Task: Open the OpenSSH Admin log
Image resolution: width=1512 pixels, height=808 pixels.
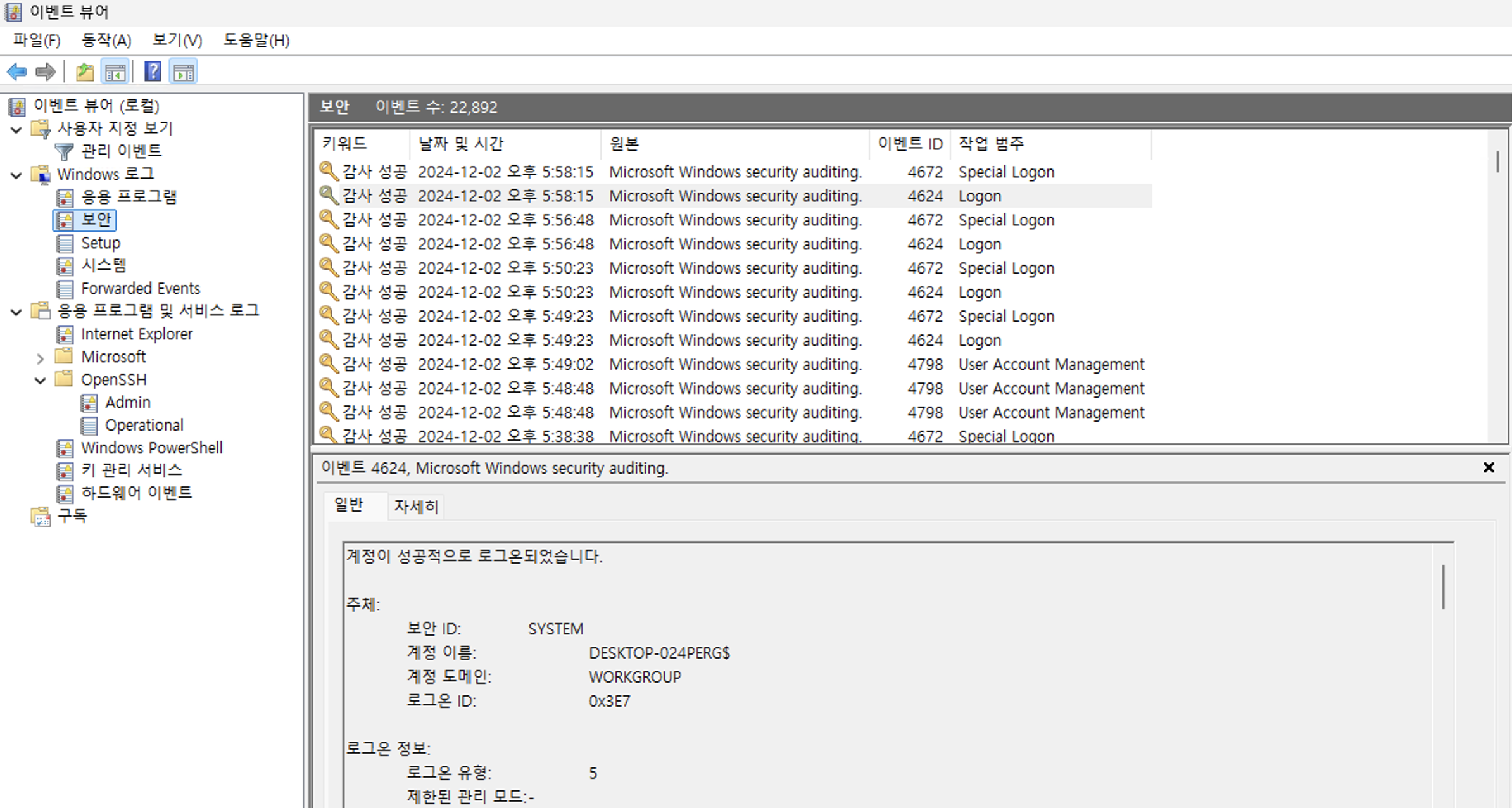Action: [127, 403]
